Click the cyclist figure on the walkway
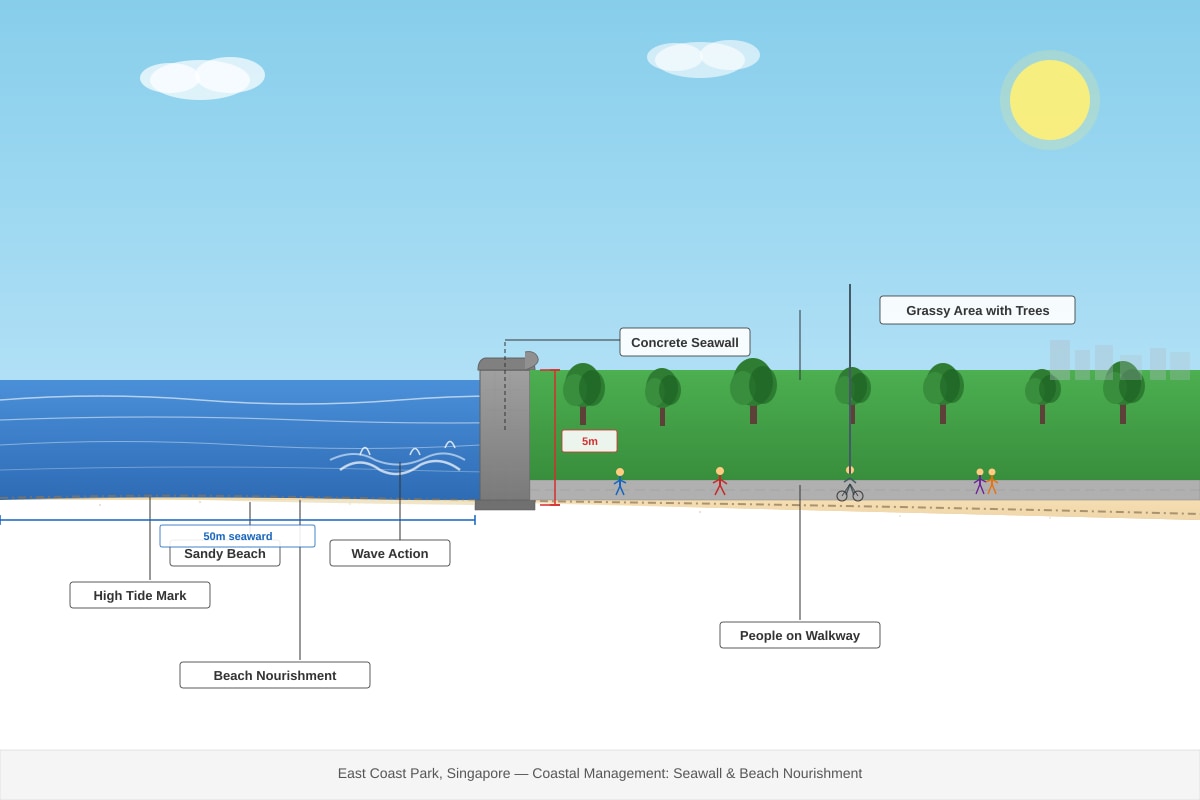 [850, 484]
